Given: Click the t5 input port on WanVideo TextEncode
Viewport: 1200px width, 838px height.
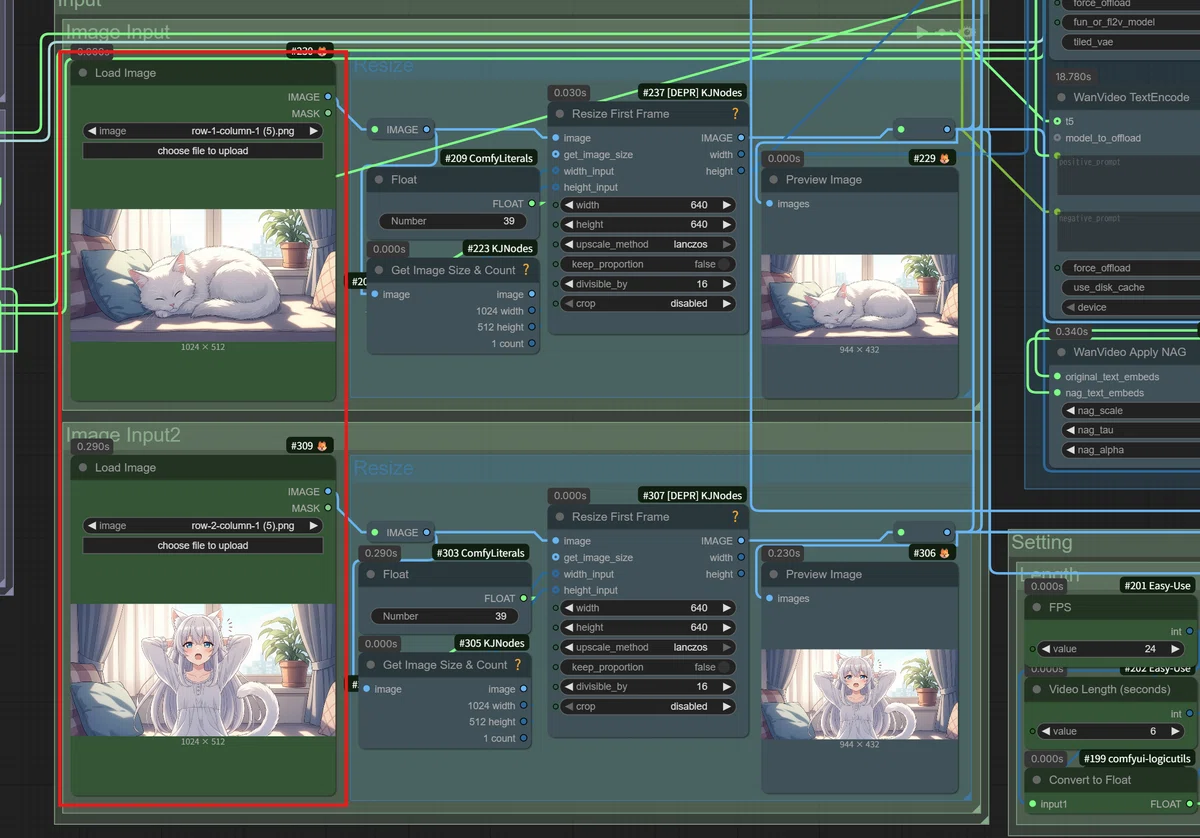Looking at the screenshot, I should pyautogui.click(x=1056, y=121).
